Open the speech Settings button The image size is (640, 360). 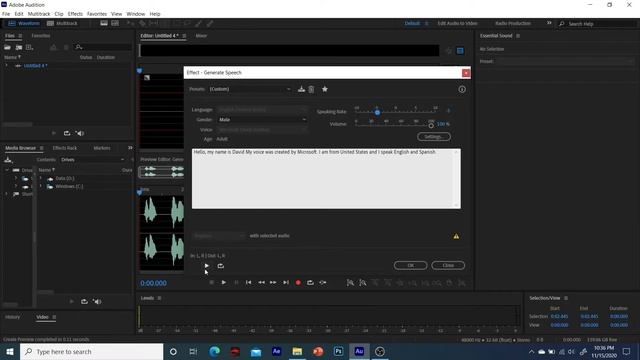[434, 136]
